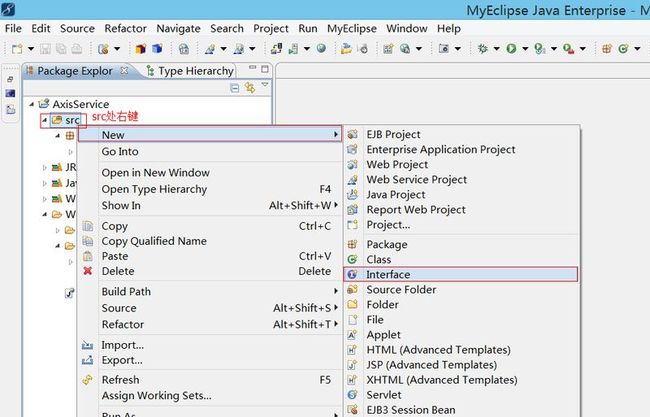Open the Navigate menu
The image size is (650, 417).
(178, 29)
